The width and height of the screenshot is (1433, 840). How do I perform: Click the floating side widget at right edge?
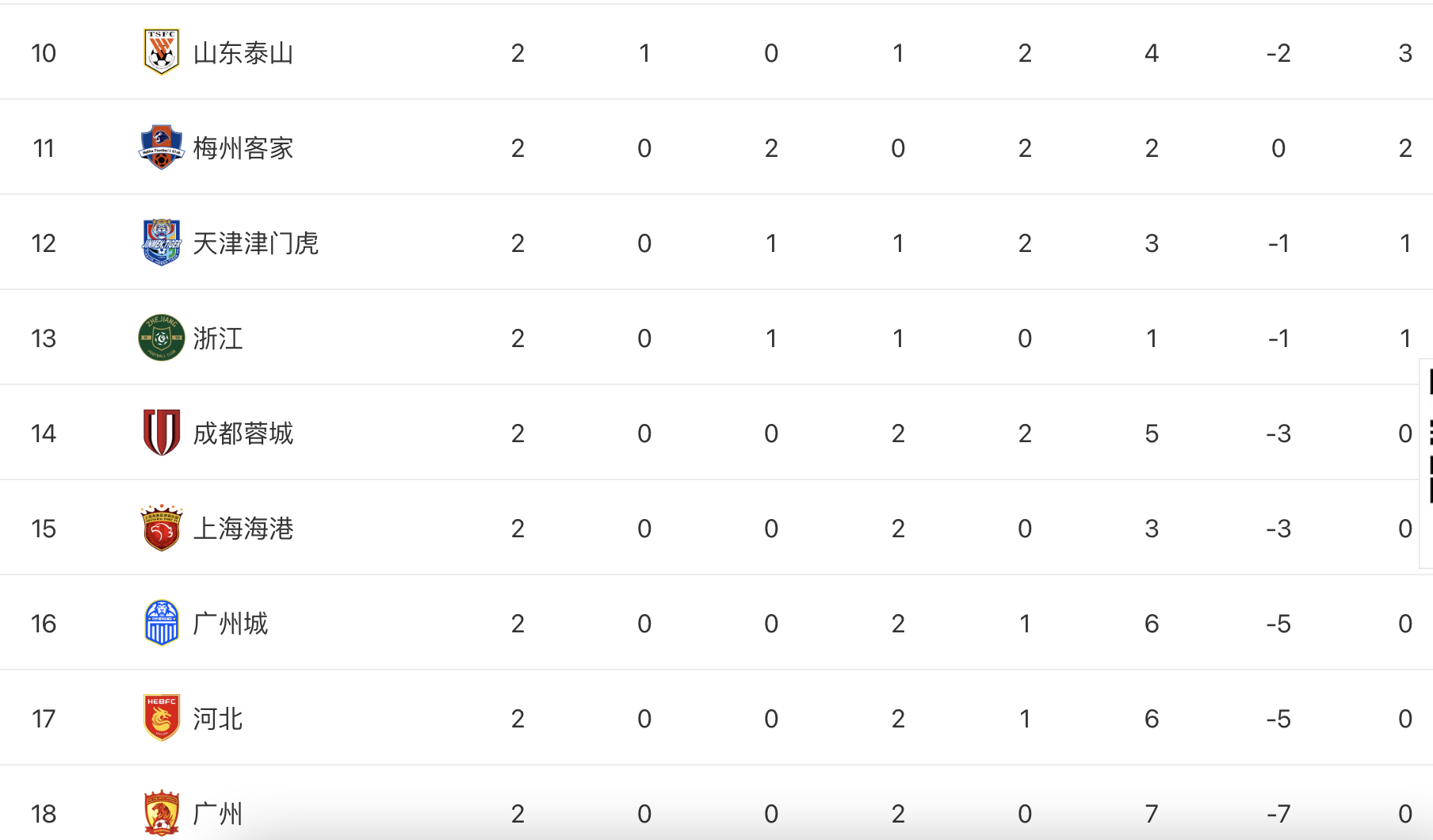click(1427, 464)
